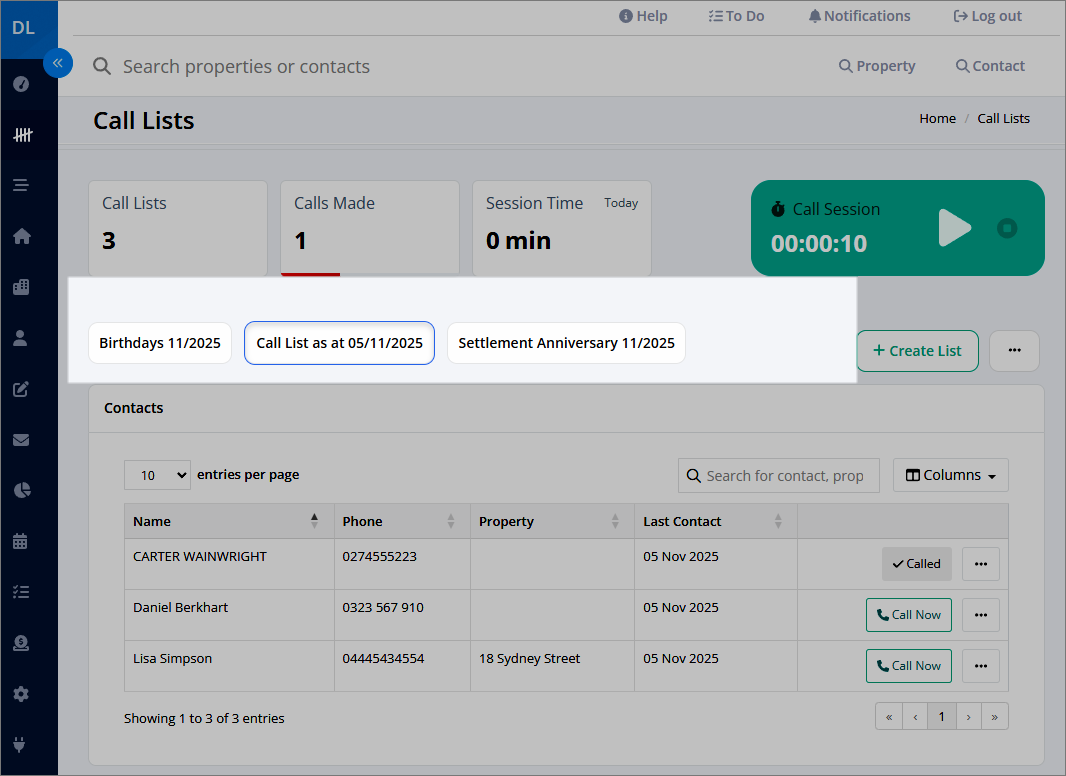Open Notifications in the top bar
The width and height of the screenshot is (1066, 776).
tap(859, 16)
